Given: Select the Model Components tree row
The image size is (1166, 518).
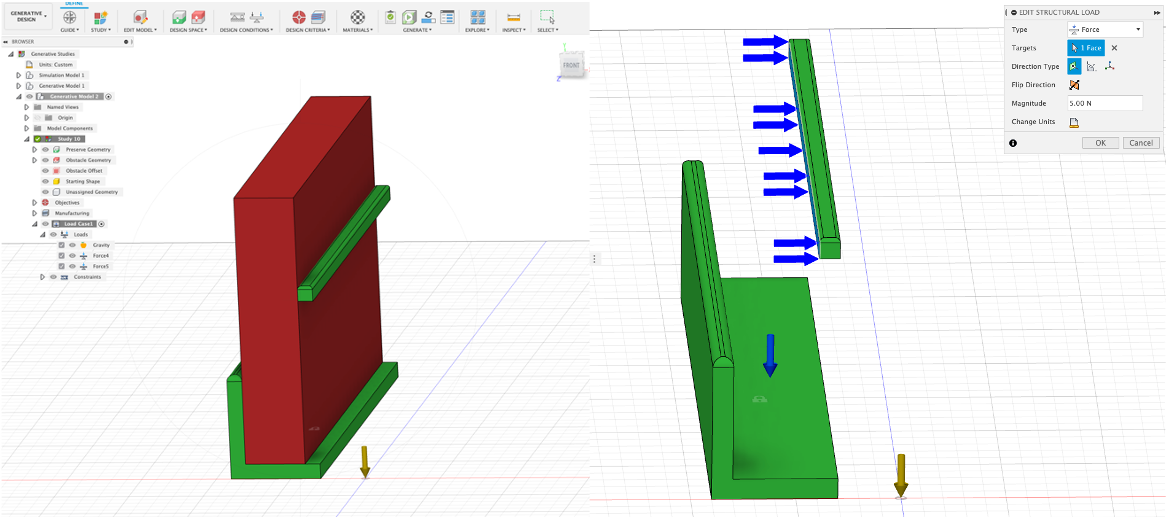Looking at the screenshot, I should tap(65, 128).
